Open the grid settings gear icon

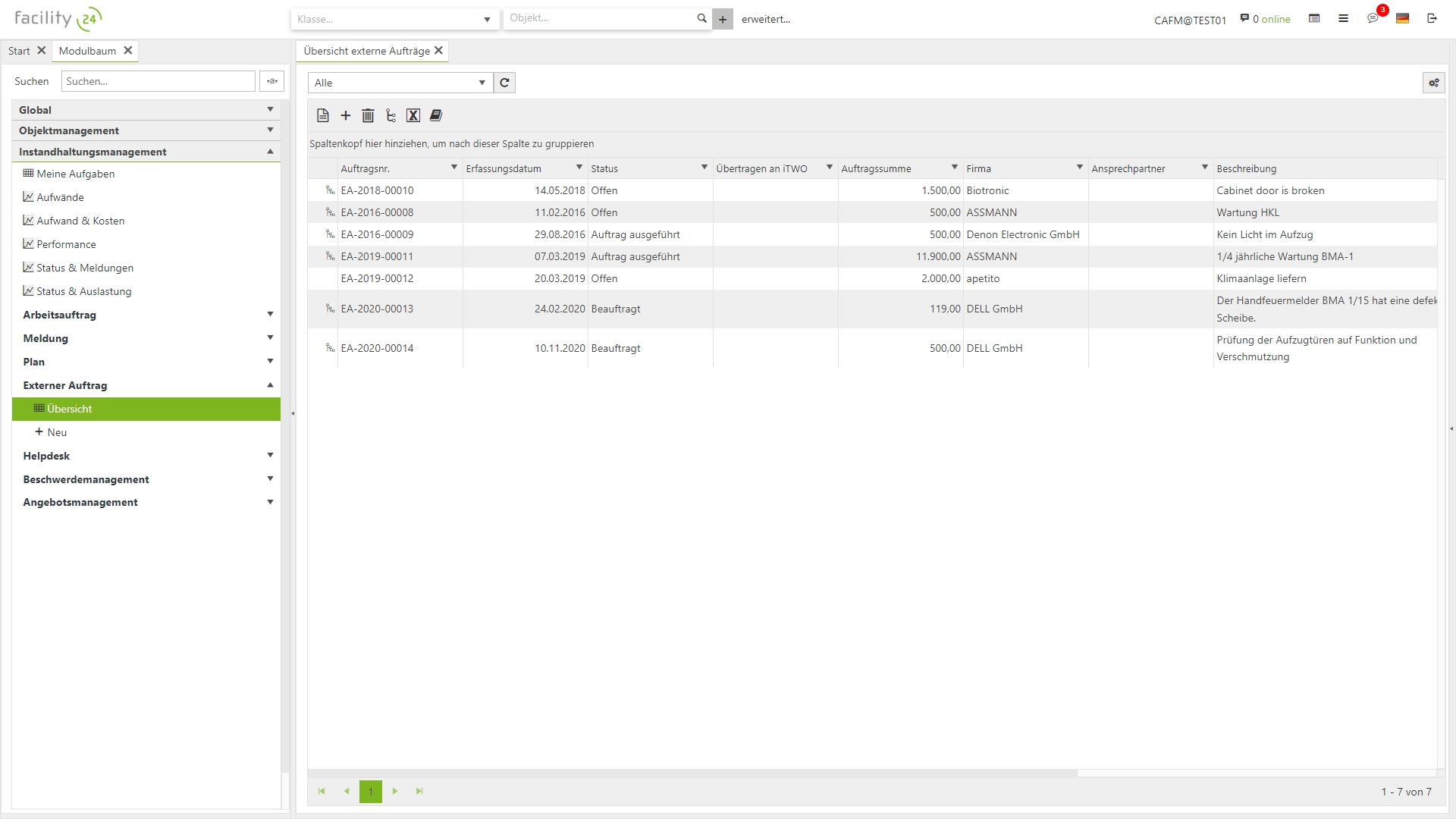point(1433,83)
